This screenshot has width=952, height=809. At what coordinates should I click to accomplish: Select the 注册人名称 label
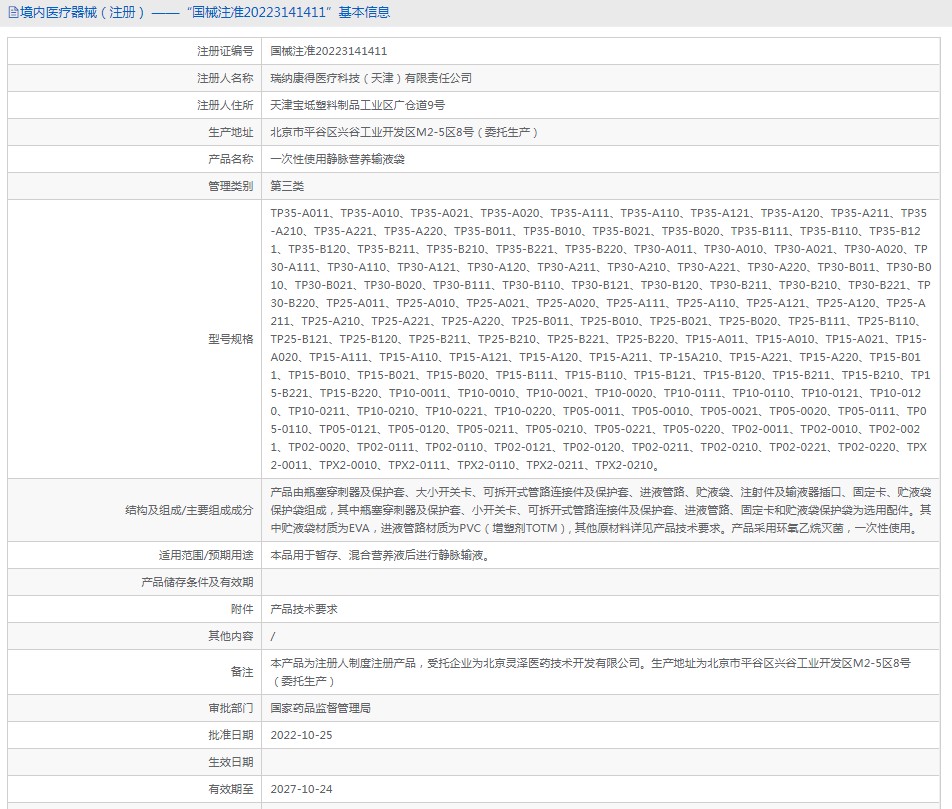tap(225, 78)
